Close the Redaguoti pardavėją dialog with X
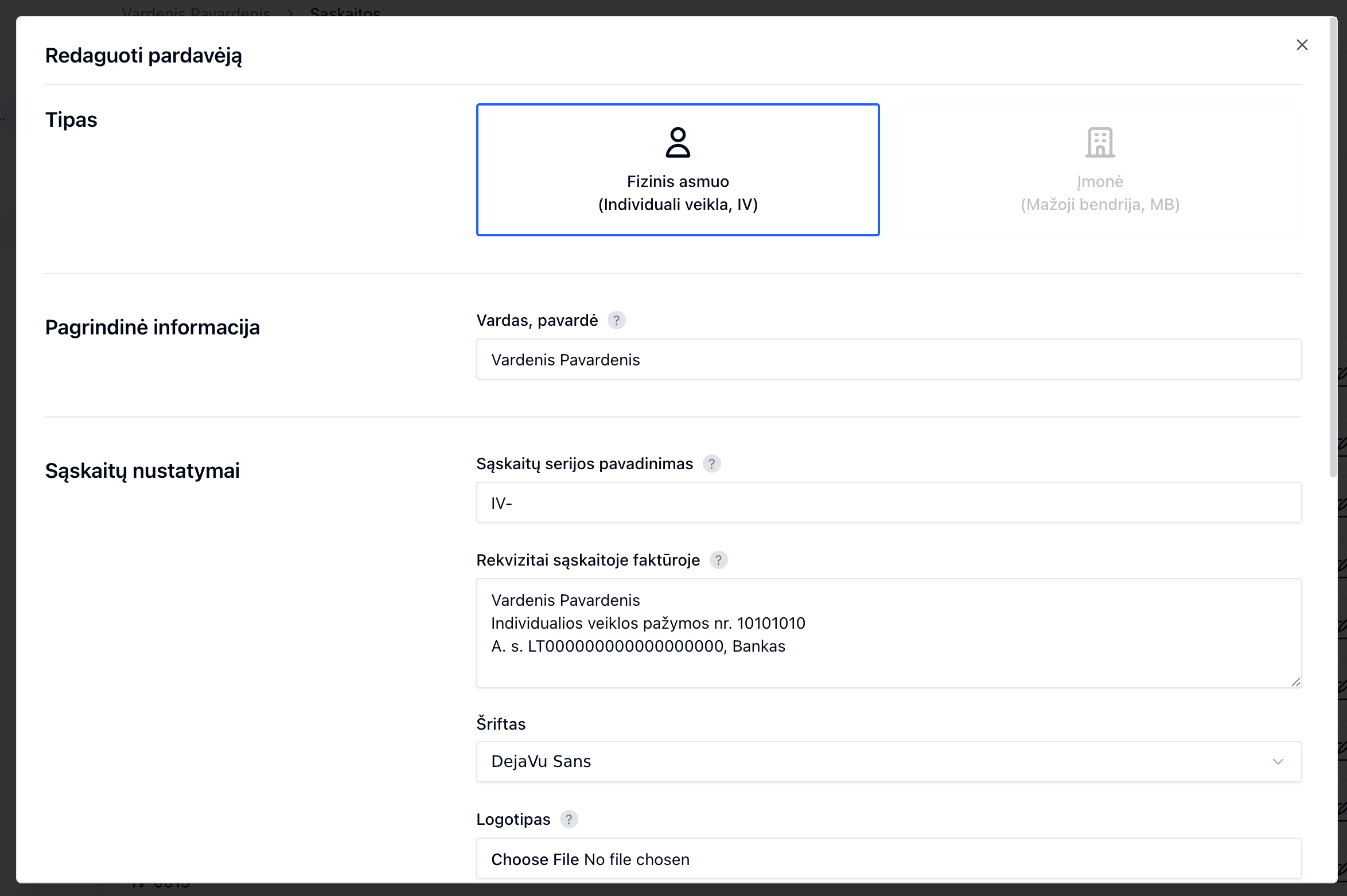Screen dimensions: 1347x896 pyautogui.click(x=1302, y=45)
